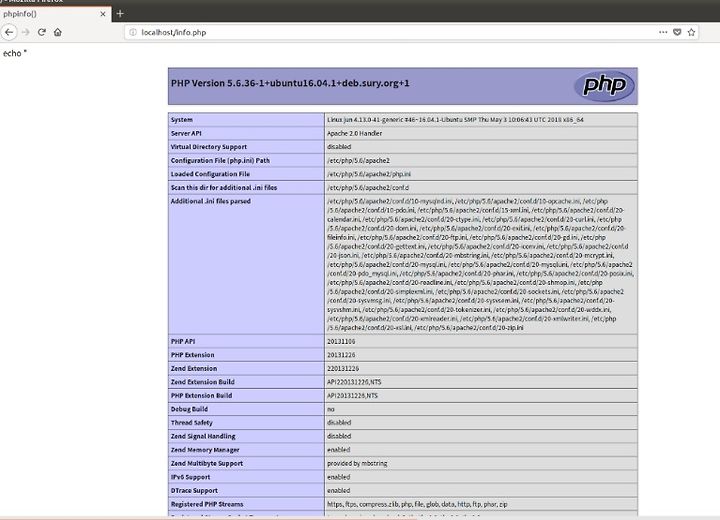Click the Linux kernel system info value
The width and height of the screenshot is (720, 520).
[x=455, y=119]
